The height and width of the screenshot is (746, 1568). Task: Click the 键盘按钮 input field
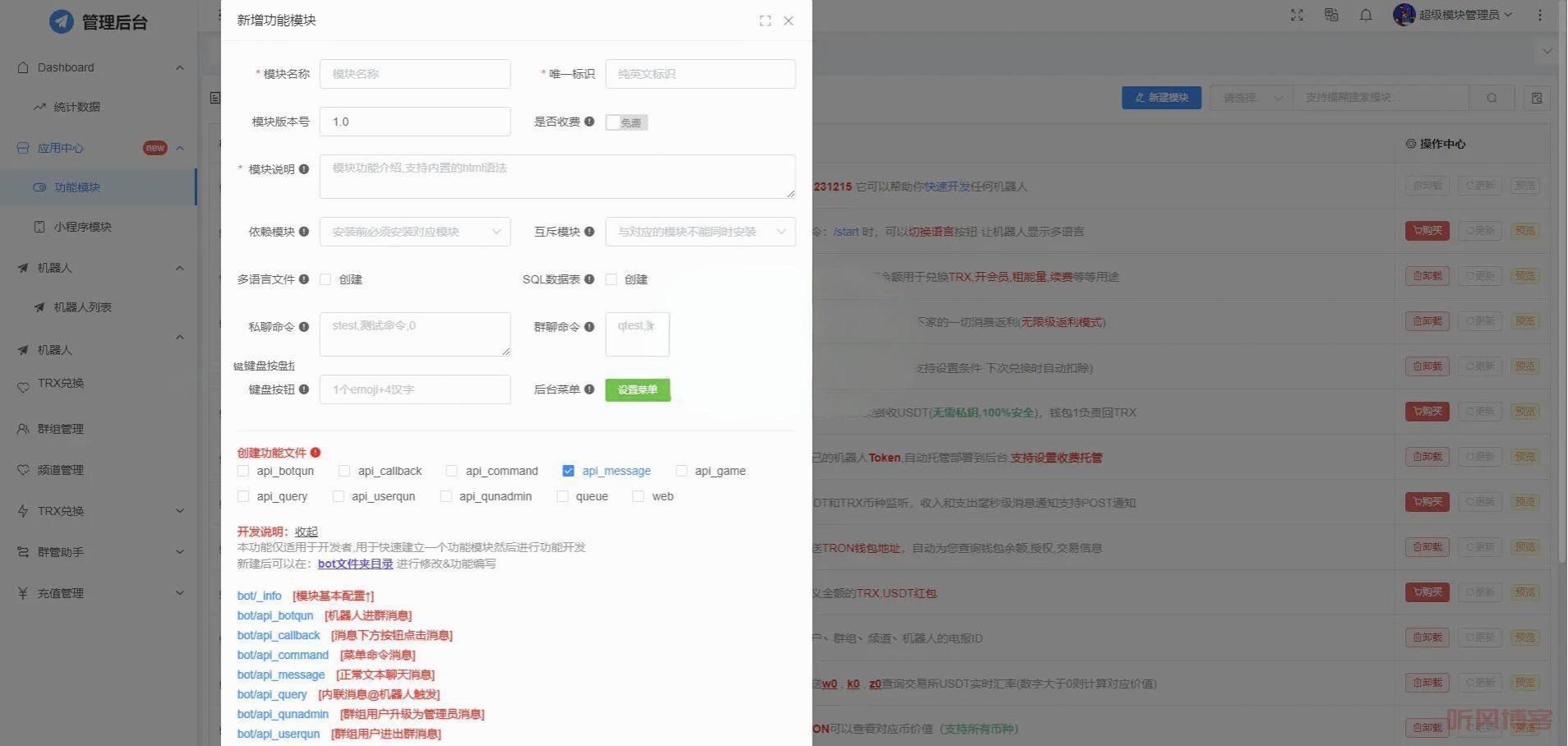tap(415, 389)
